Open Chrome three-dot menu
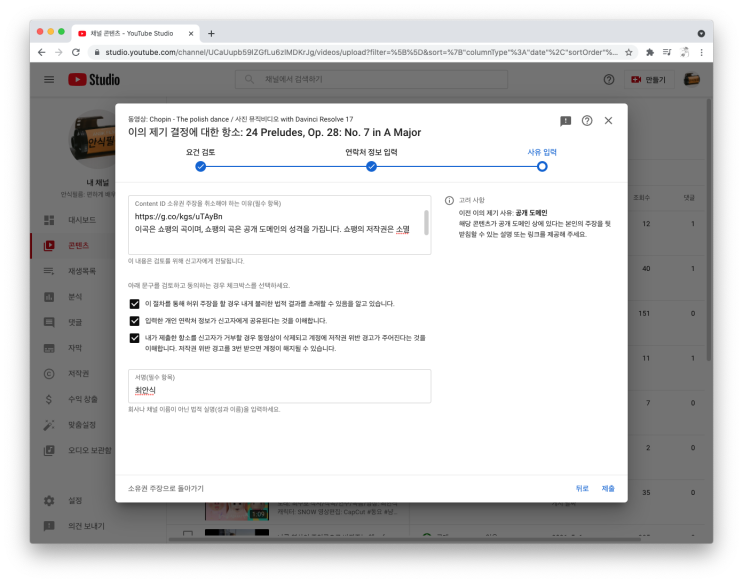The image size is (743, 583). [x=701, y=52]
